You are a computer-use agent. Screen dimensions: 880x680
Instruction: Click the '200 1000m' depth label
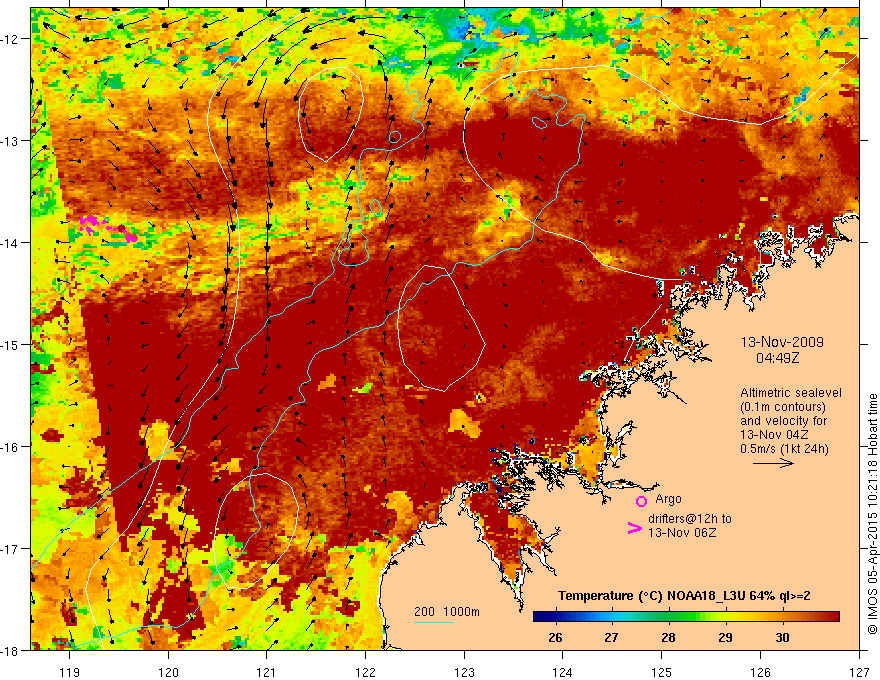(447, 612)
